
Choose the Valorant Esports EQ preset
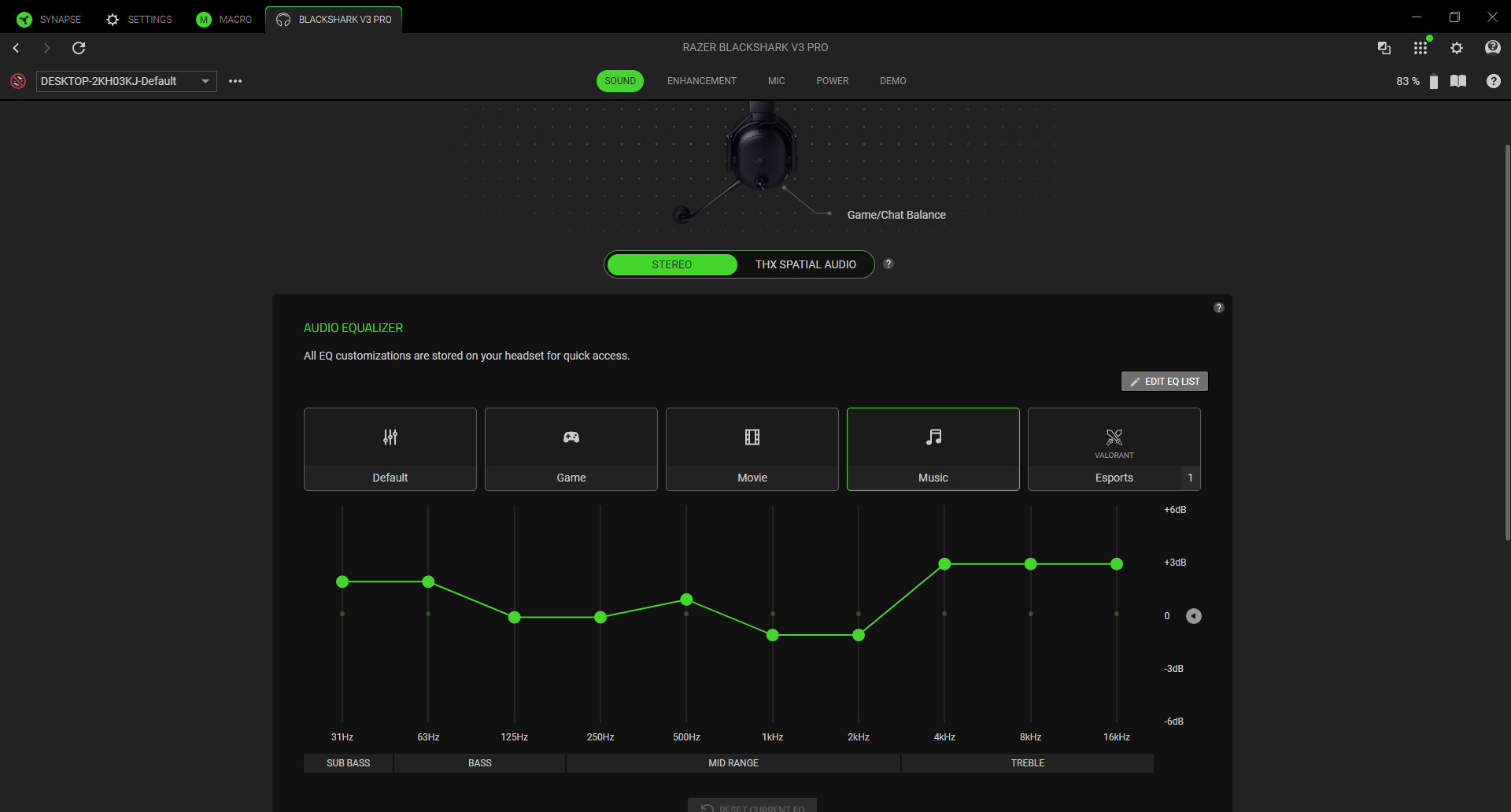tap(1114, 448)
